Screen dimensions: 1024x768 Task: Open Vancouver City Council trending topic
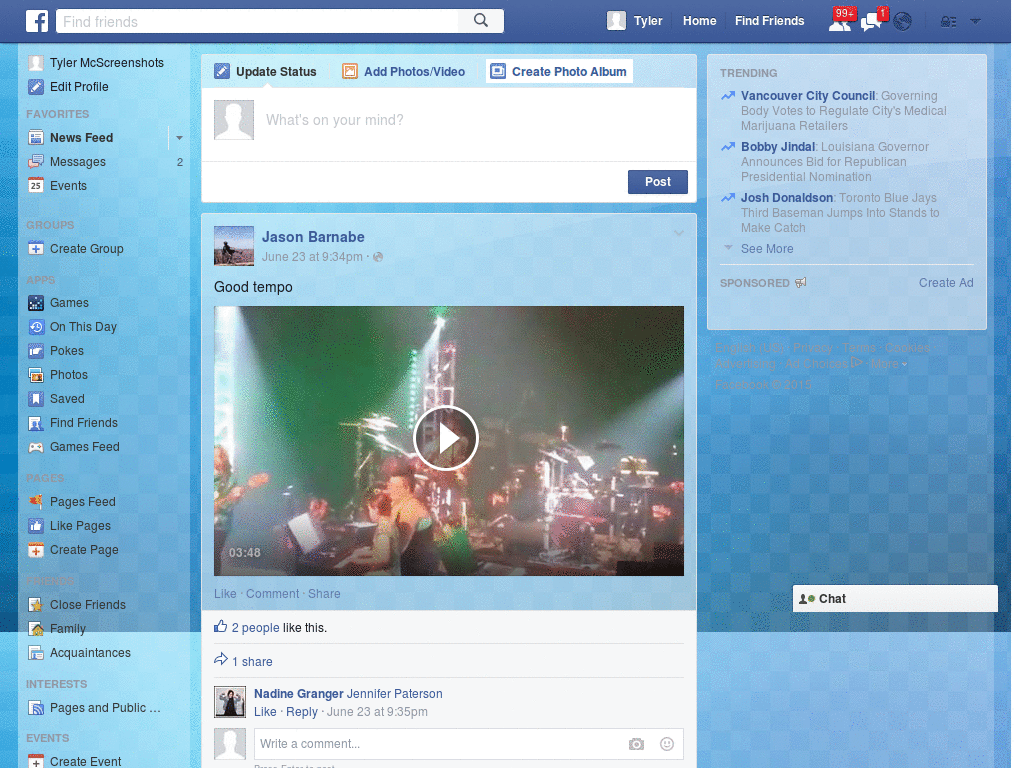point(808,96)
